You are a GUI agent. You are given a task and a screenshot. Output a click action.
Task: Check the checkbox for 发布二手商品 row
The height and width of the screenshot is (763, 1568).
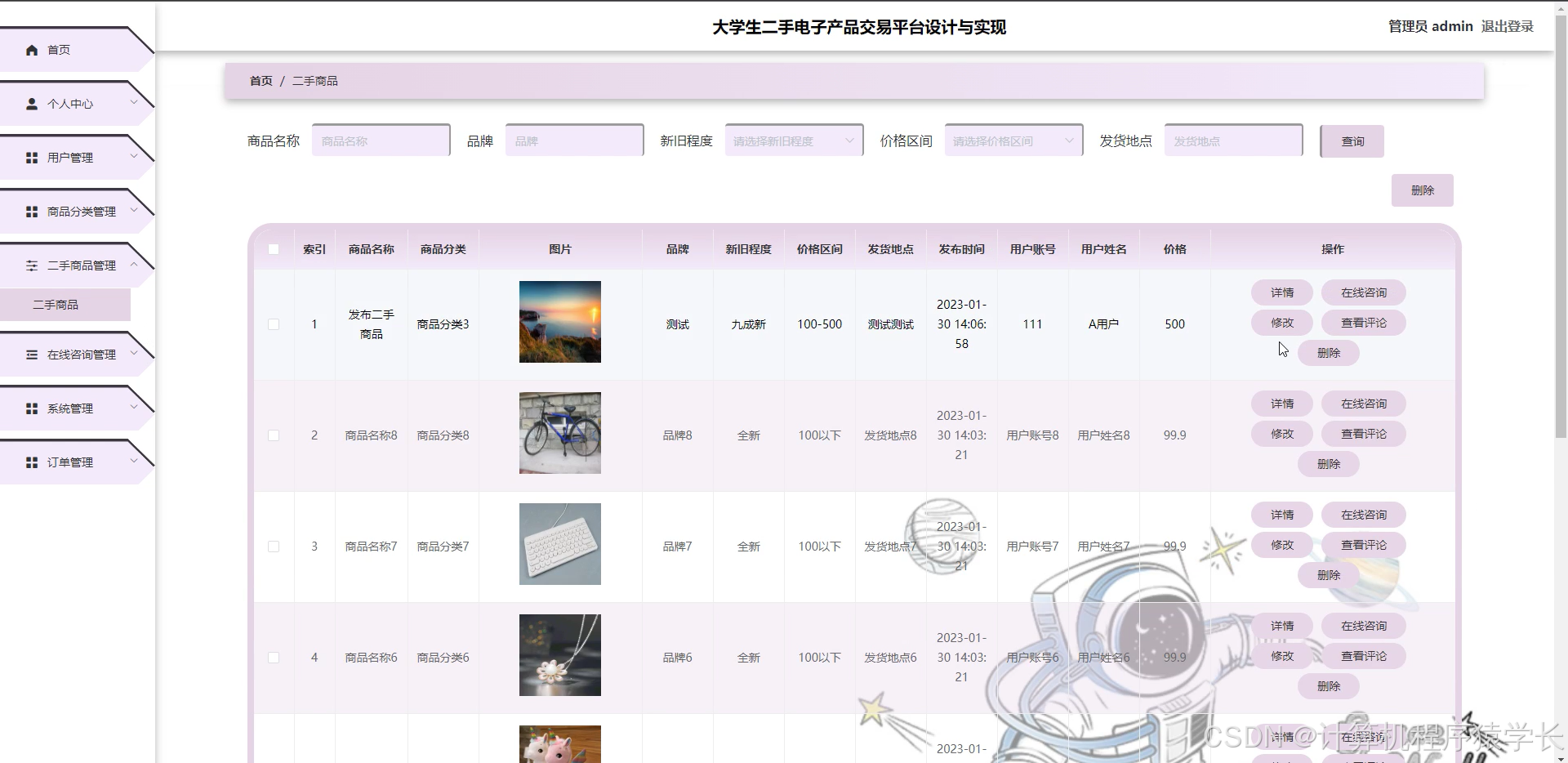click(274, 323)
